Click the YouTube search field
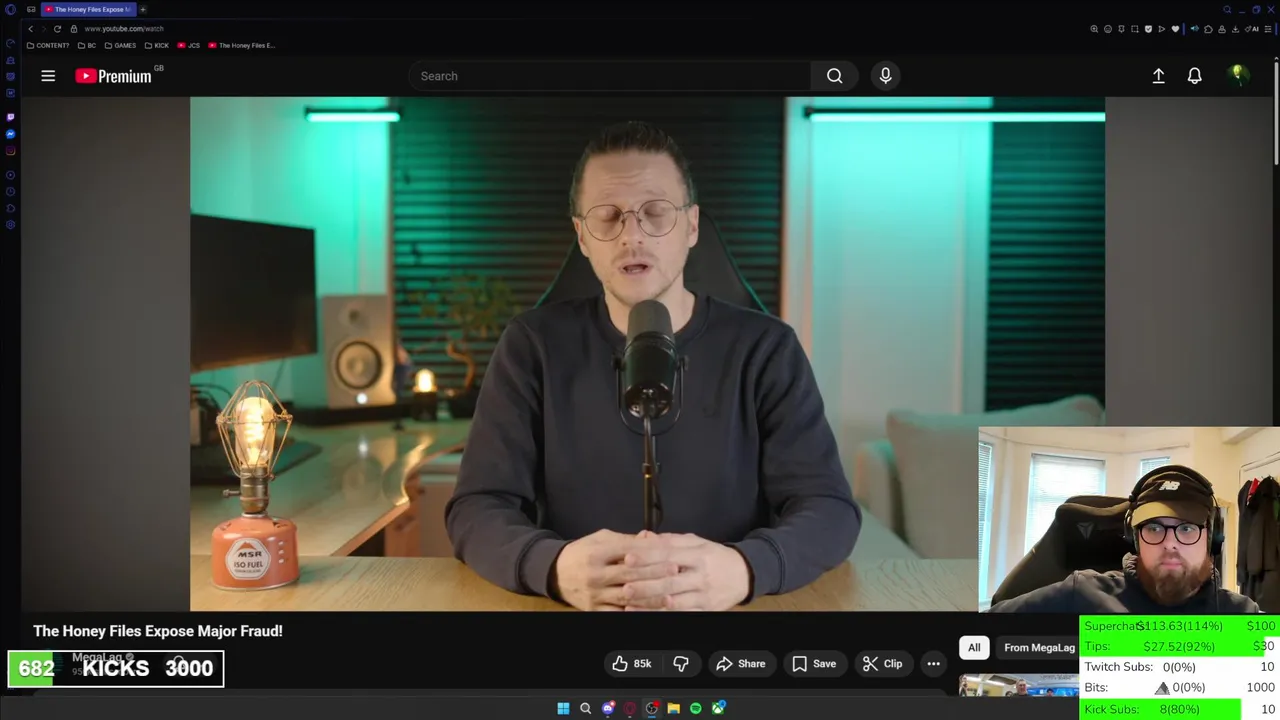Viewport: 1280px width, 720px height. click(x=610, y=76)
